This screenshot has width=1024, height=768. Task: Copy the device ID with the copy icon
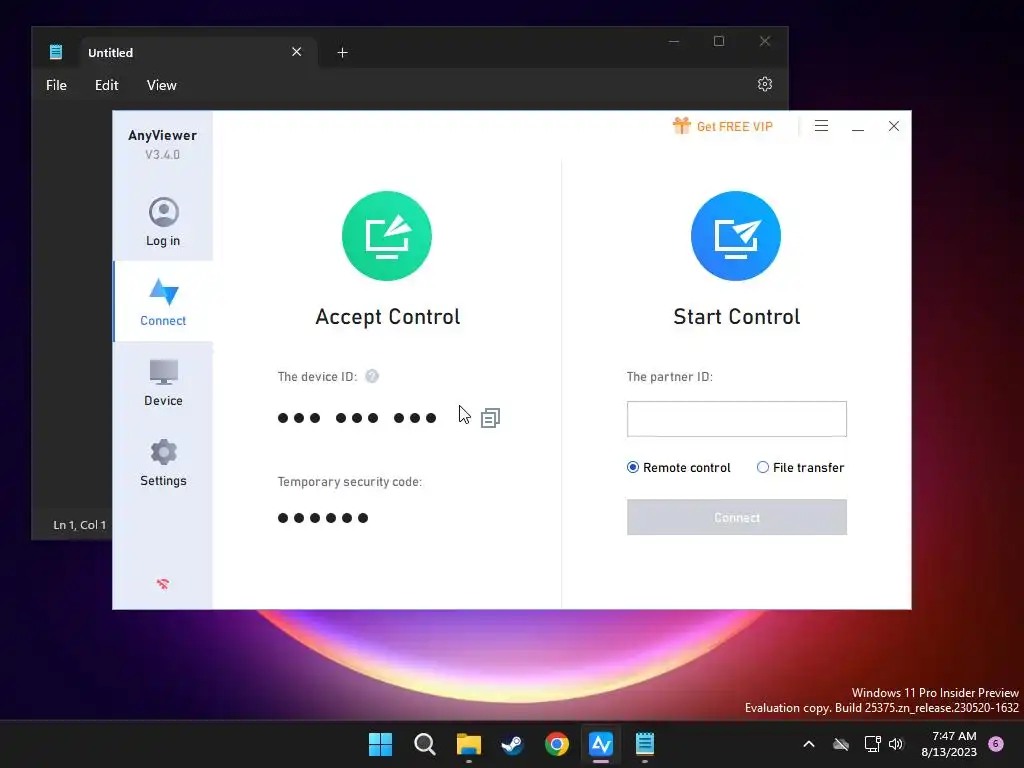490,418
